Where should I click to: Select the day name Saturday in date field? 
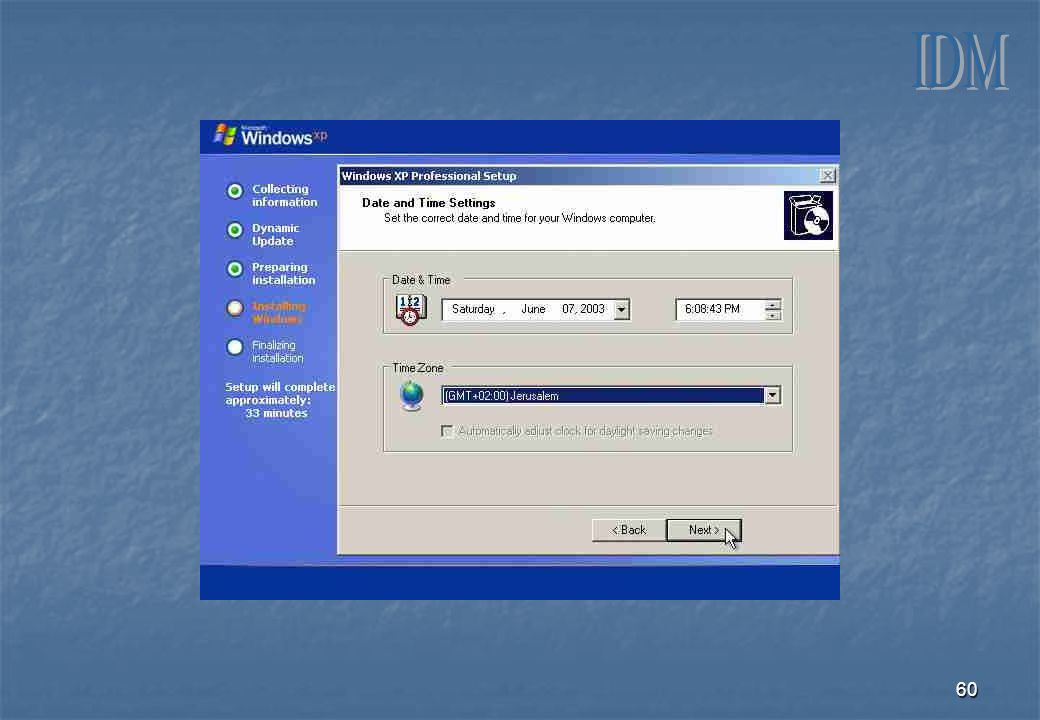(473, 310)
